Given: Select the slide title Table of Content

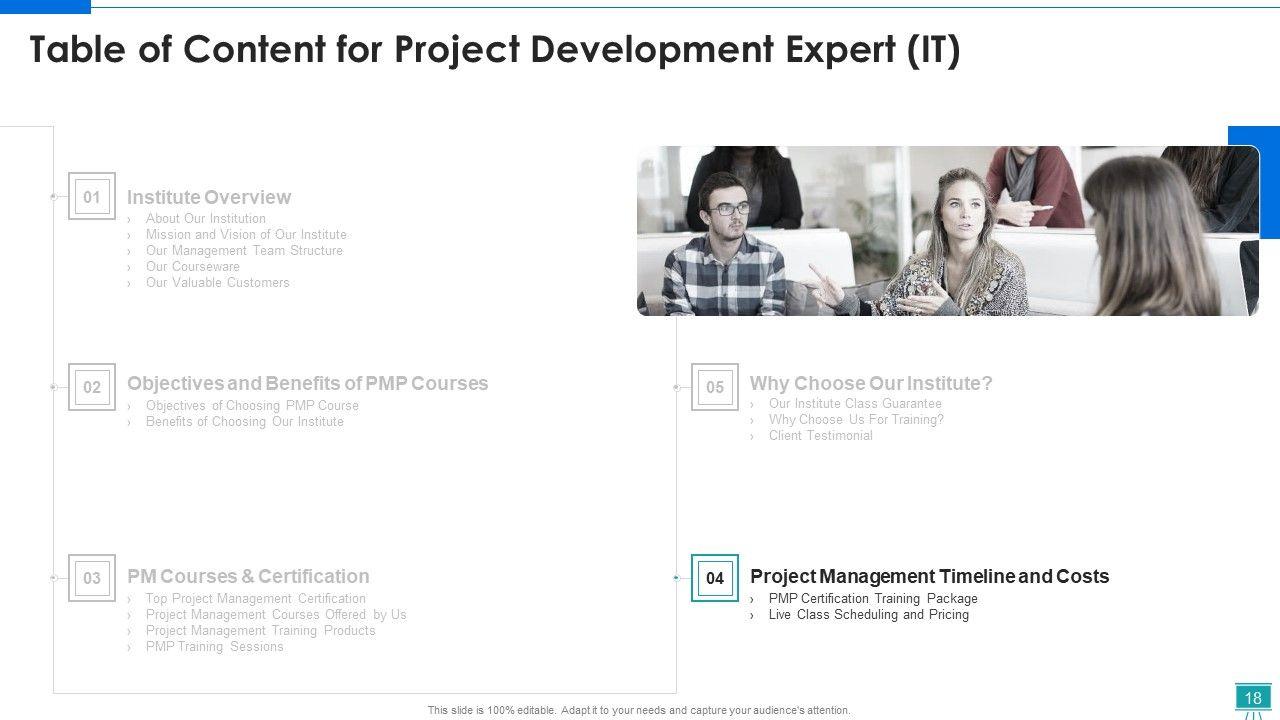Looking at the screenshot, I should pyautogui.click(x=495, y=50).
